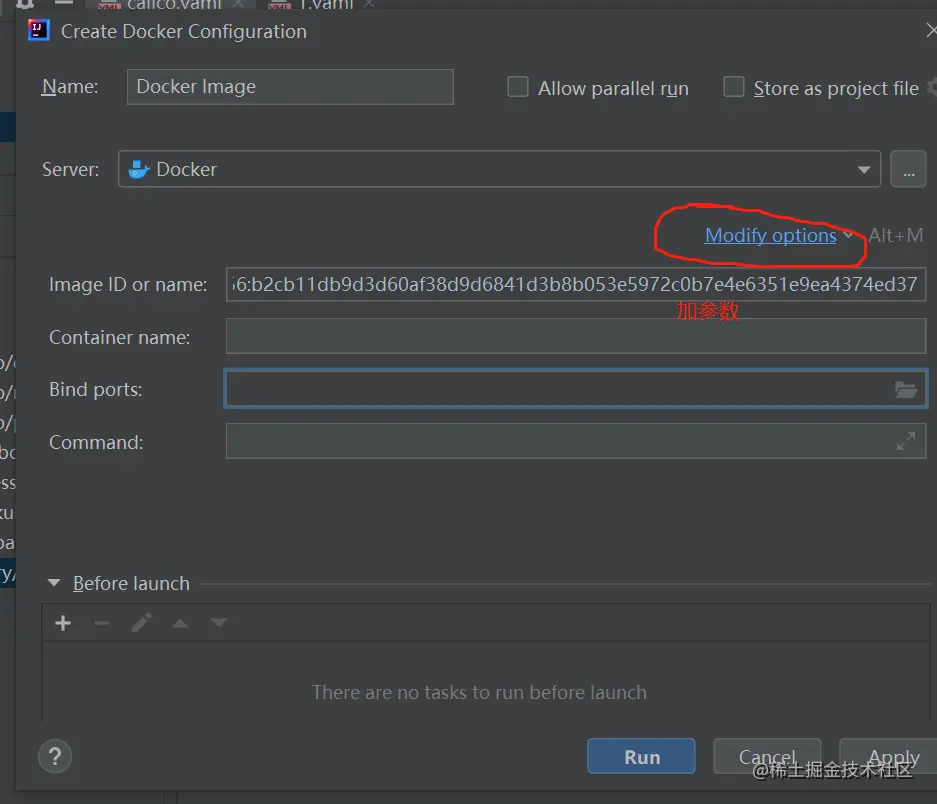Click the Cancel button
The height and width of the screenshot is (804, 937).
point(767,756)
